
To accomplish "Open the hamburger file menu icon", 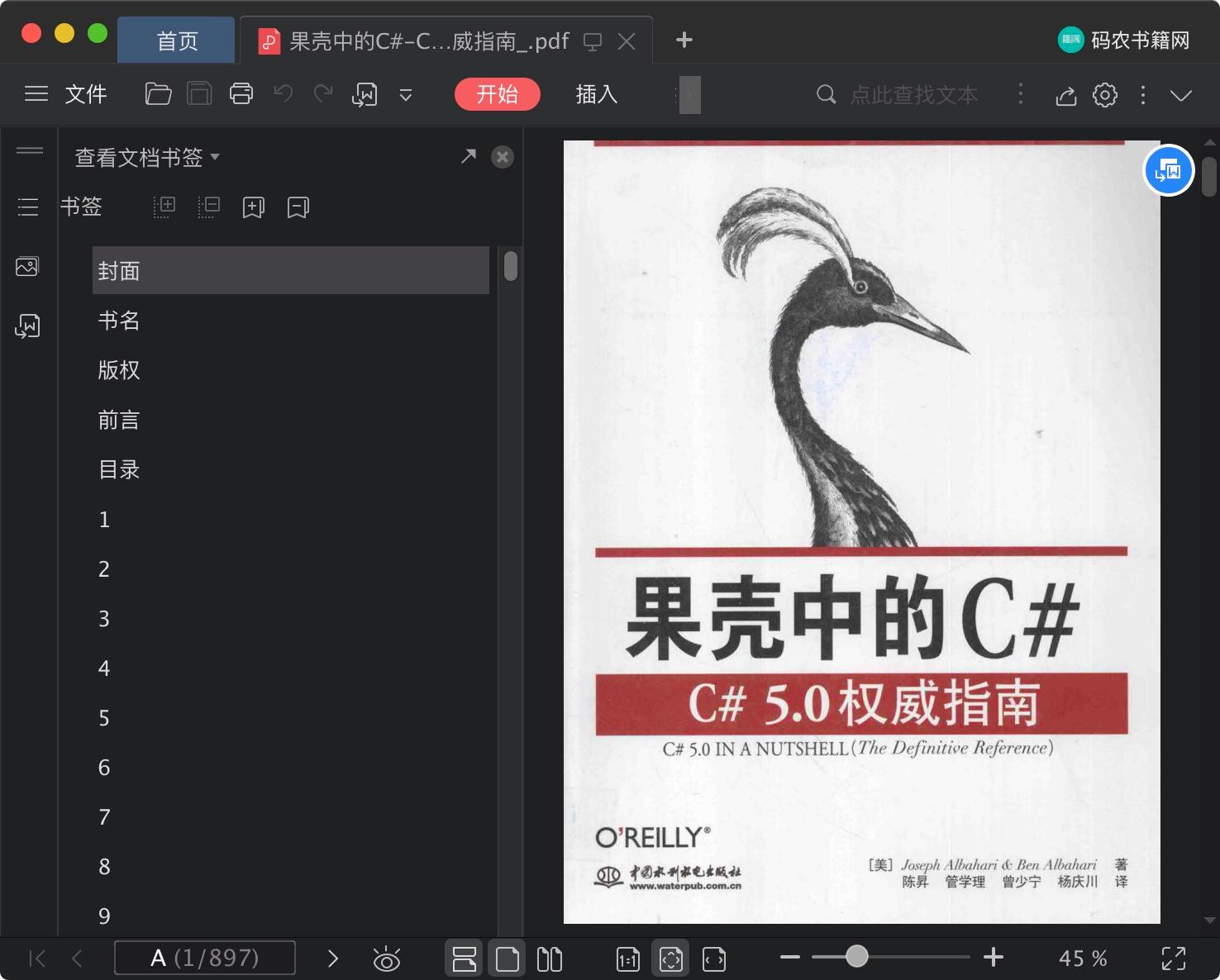I will pyautogui.click(x=36, y=94).
